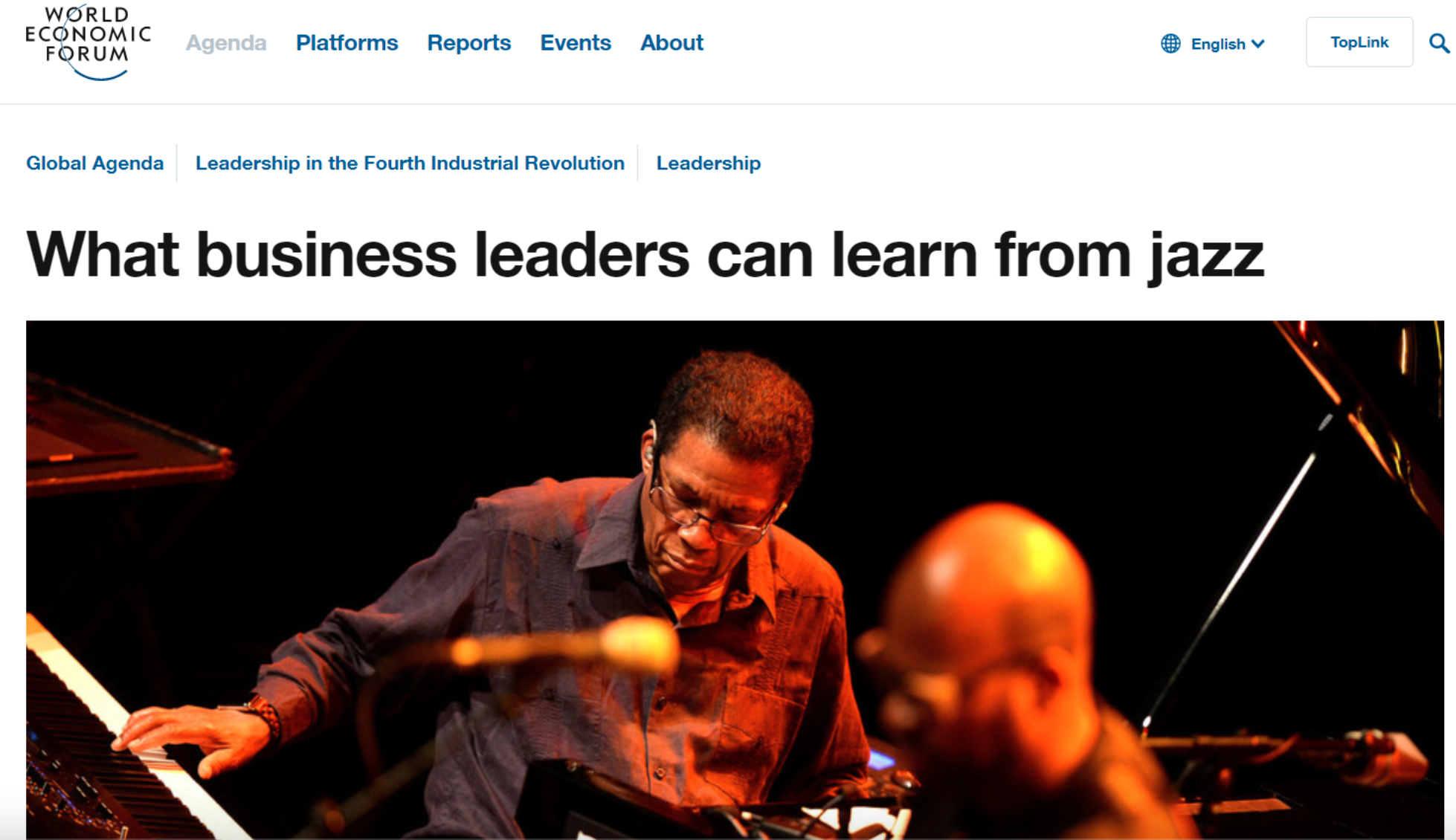The image size is (1456, 840).
Task: Open Leadership in the Fourth Industrial Revolution link
Action: tap(410, 163)
